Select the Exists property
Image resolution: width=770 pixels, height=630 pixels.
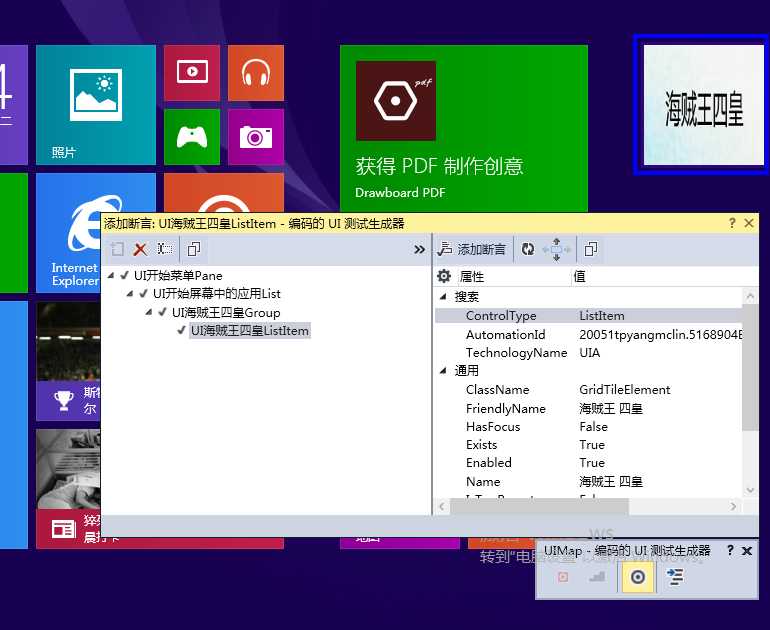pyautogui.click(x=481, y=444)
